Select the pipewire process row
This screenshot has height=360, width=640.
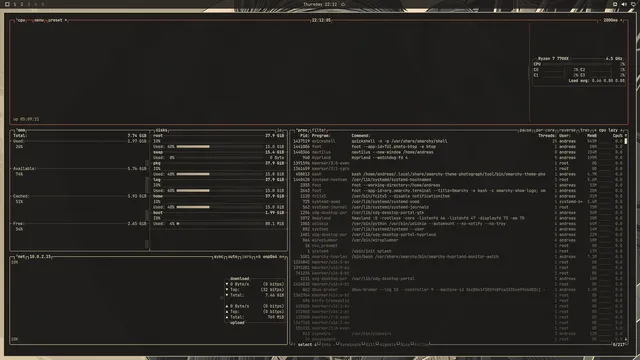point(457,333)
